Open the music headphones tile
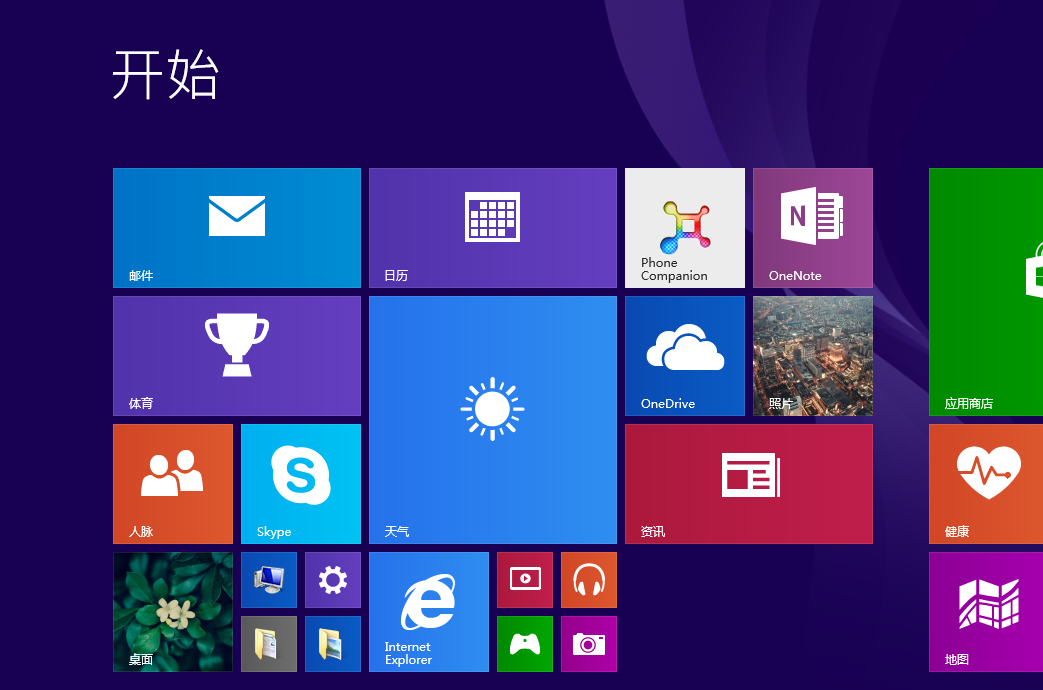Image resolution: width=1043 pixels, height=690 pixels. tap(589, 580)
